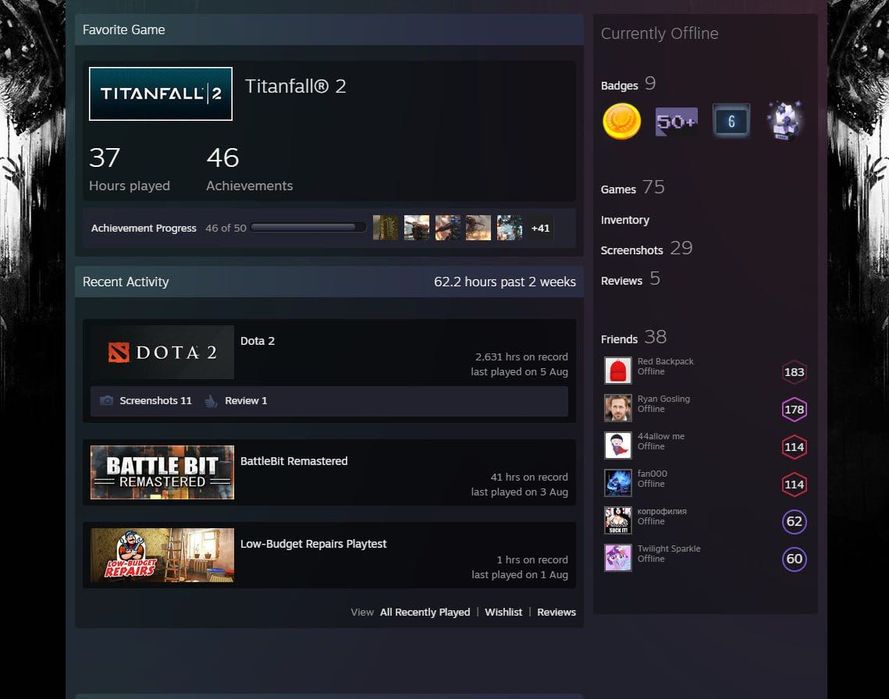Click the camera icon beside Screenshots 11
The height and width of the screenshot is (699, 889).
click(x=106, y=401)
